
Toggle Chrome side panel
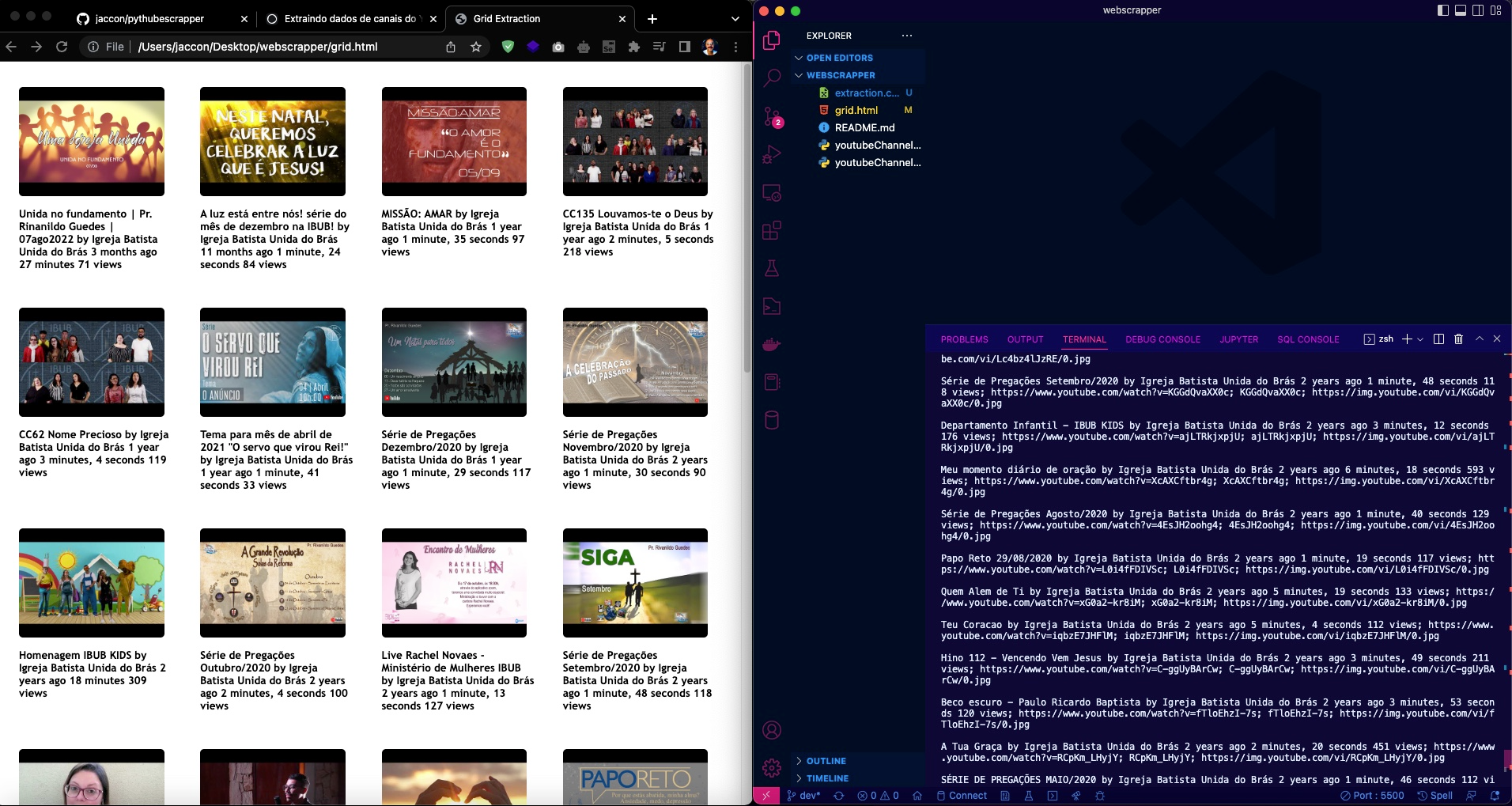point(685,47)
